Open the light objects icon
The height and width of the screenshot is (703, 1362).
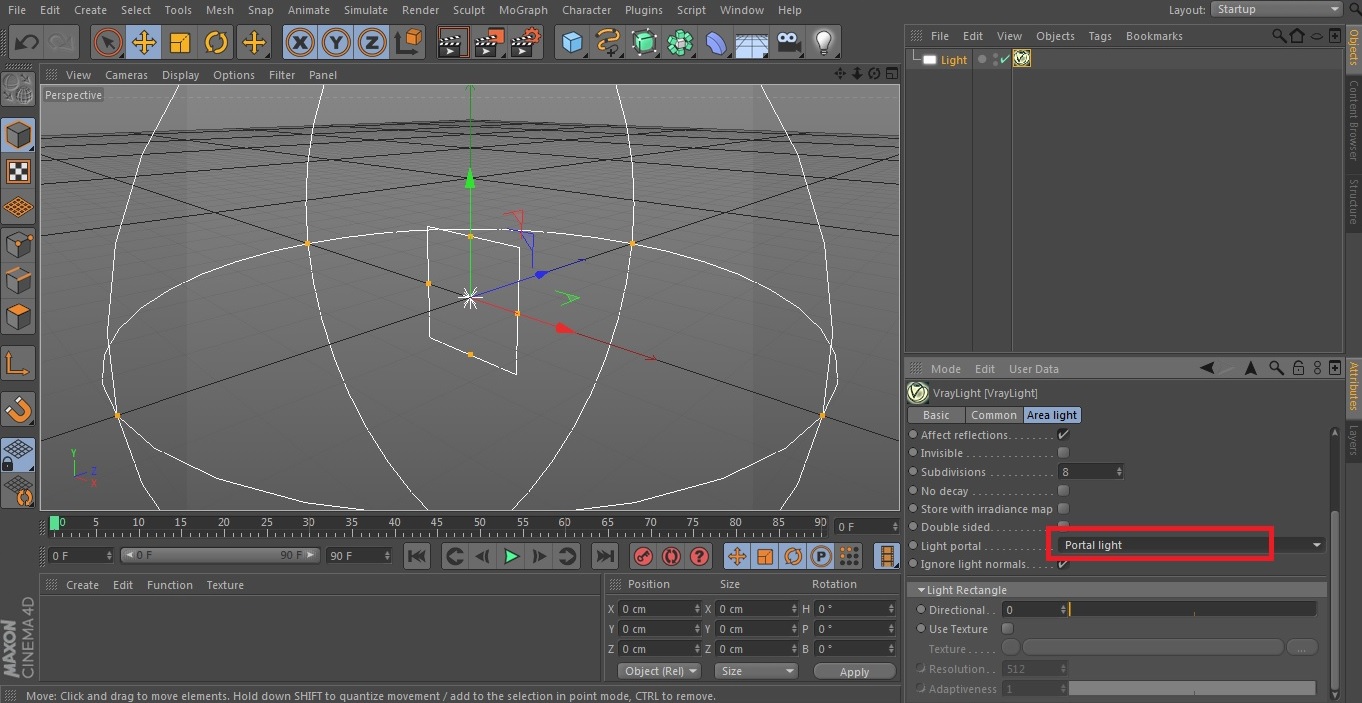pyautogui.click(x=823, y=43)
